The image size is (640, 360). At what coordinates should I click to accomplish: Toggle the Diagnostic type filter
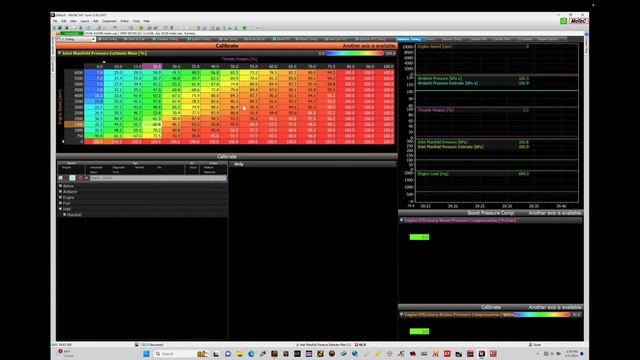click(x=119, y=167)
